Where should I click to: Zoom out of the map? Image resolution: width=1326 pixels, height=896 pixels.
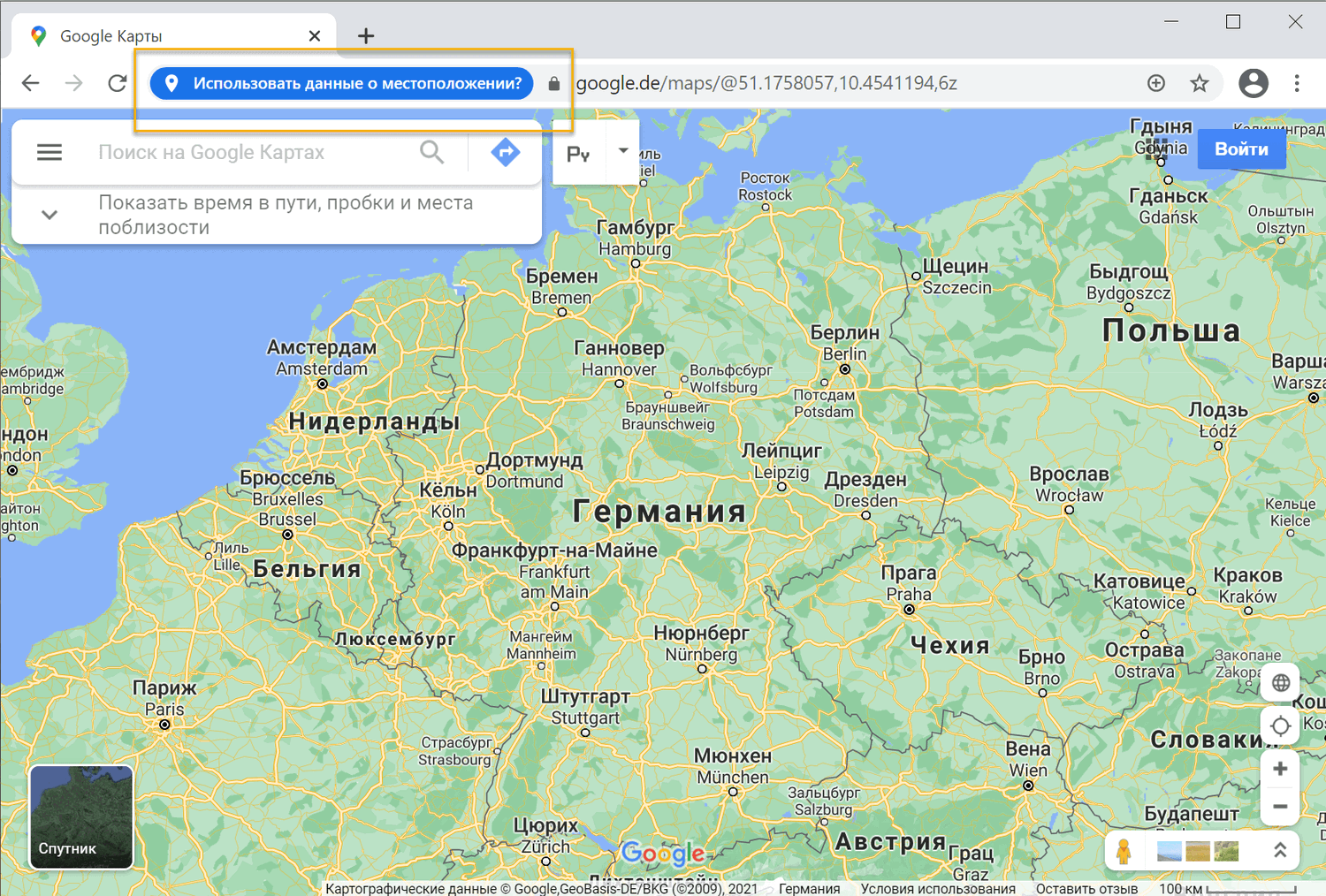pyautogui.click(x=1280, y=807)
